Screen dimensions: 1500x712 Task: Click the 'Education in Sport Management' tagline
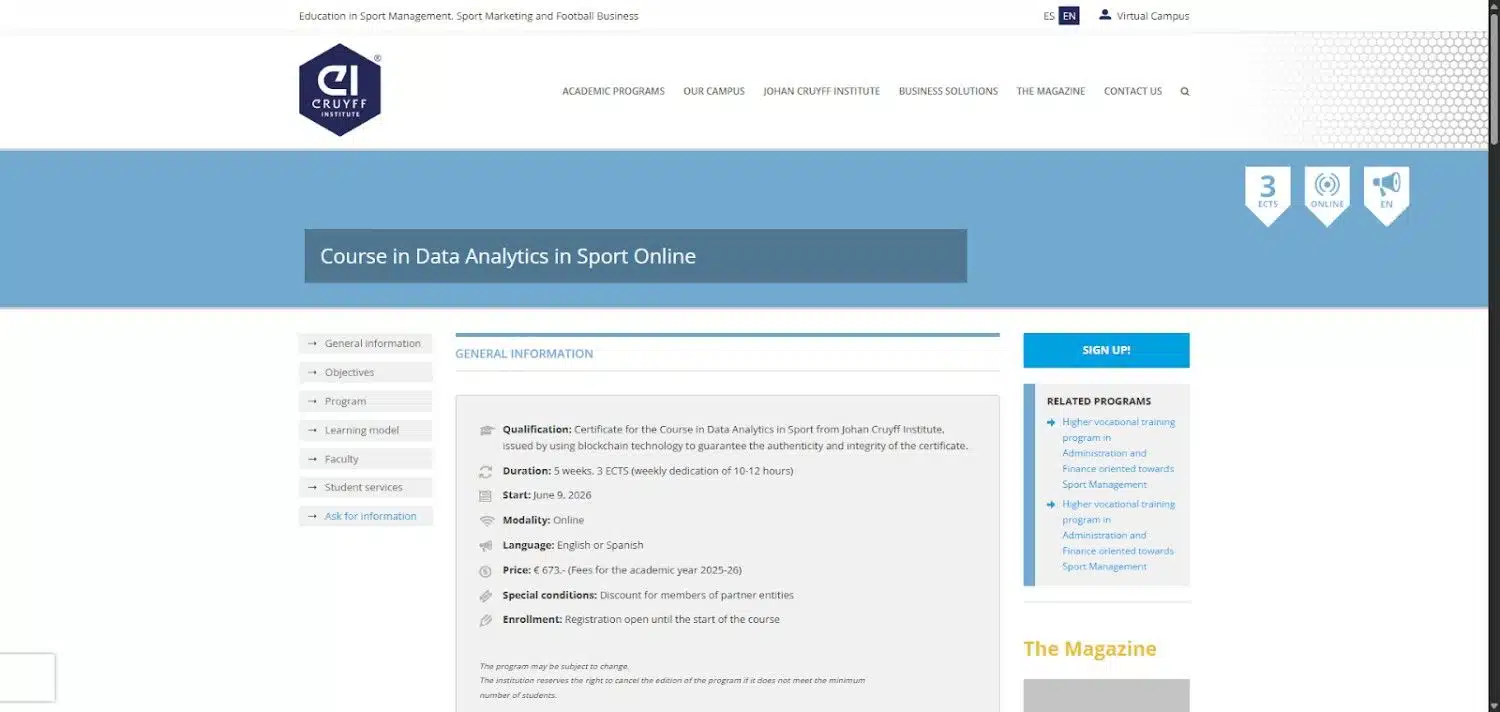click(468, 16)
